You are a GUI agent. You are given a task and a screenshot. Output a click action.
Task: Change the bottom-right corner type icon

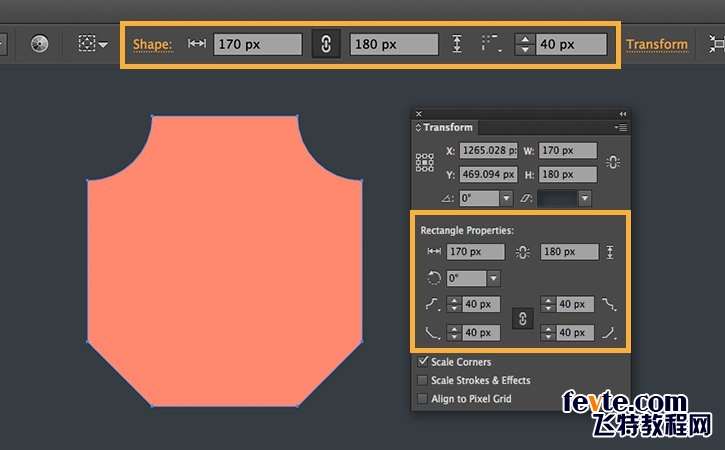click(x=609, y=333)
